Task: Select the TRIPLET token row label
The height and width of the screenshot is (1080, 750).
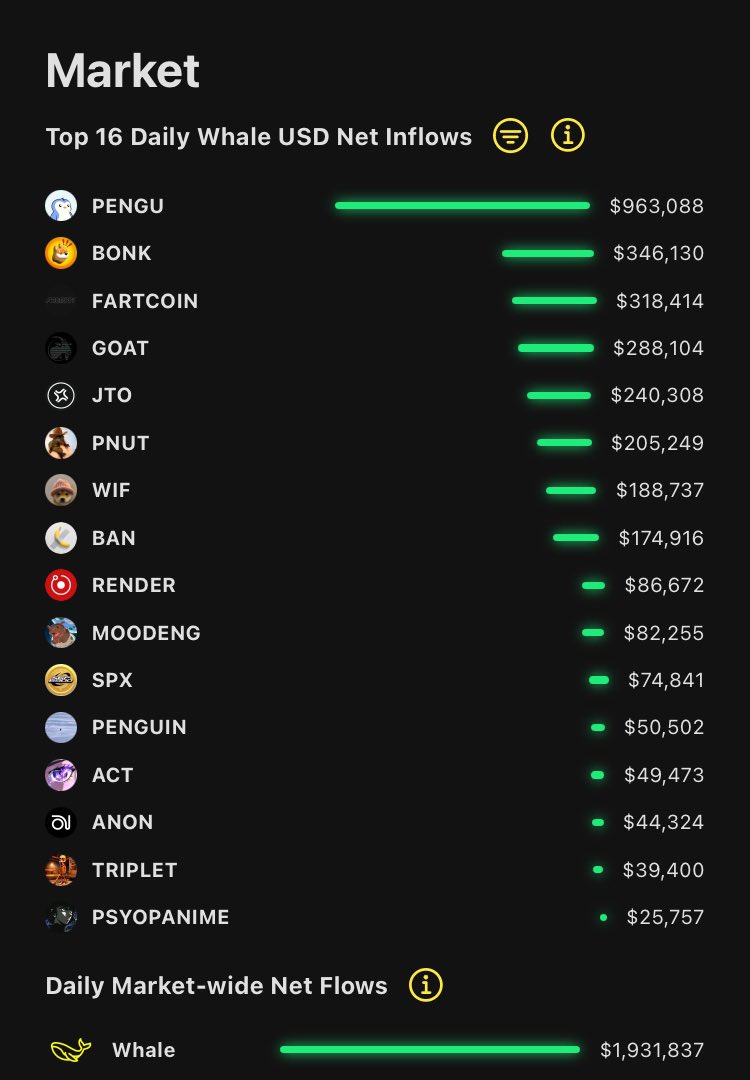Action: pyautogui.click(x=132, y=870)
